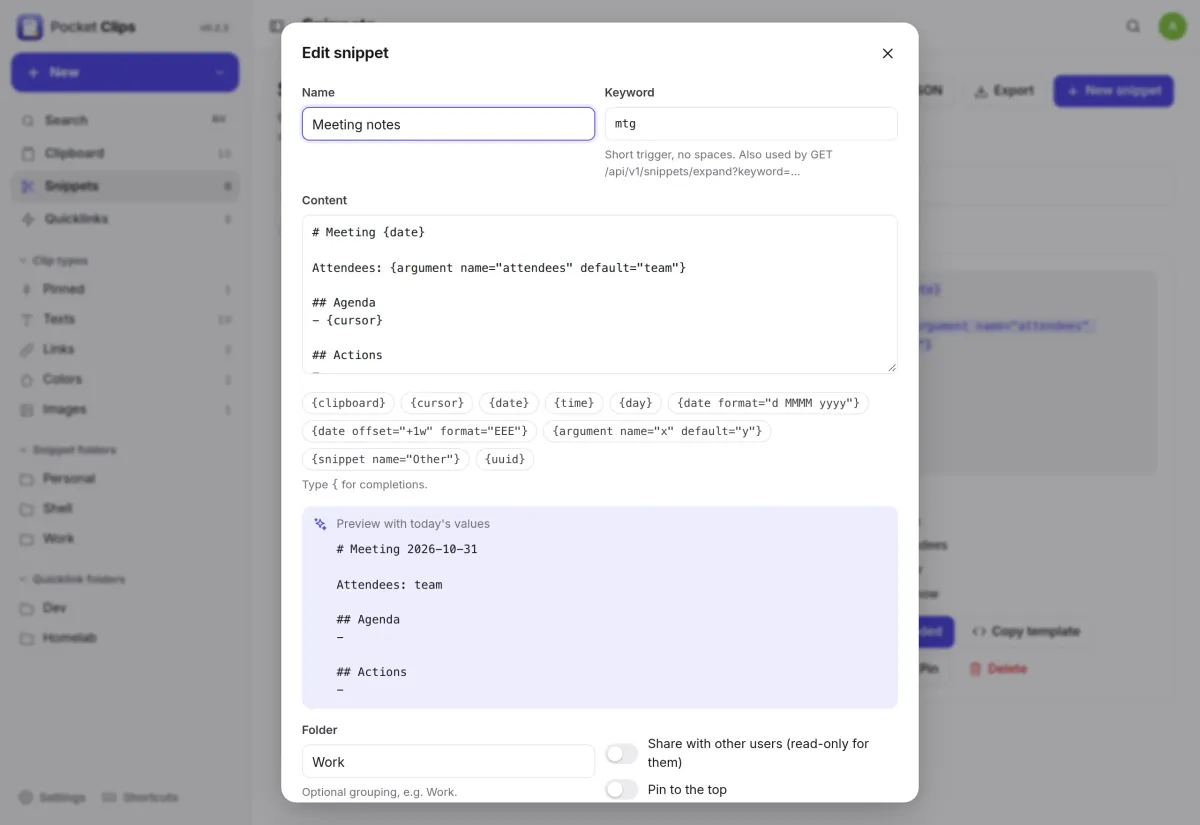Image resolution: width=1200 pixels, height=825 pixels.
Task: Open the Homelab quicklink folder
Action: click(x=125, y=638)
